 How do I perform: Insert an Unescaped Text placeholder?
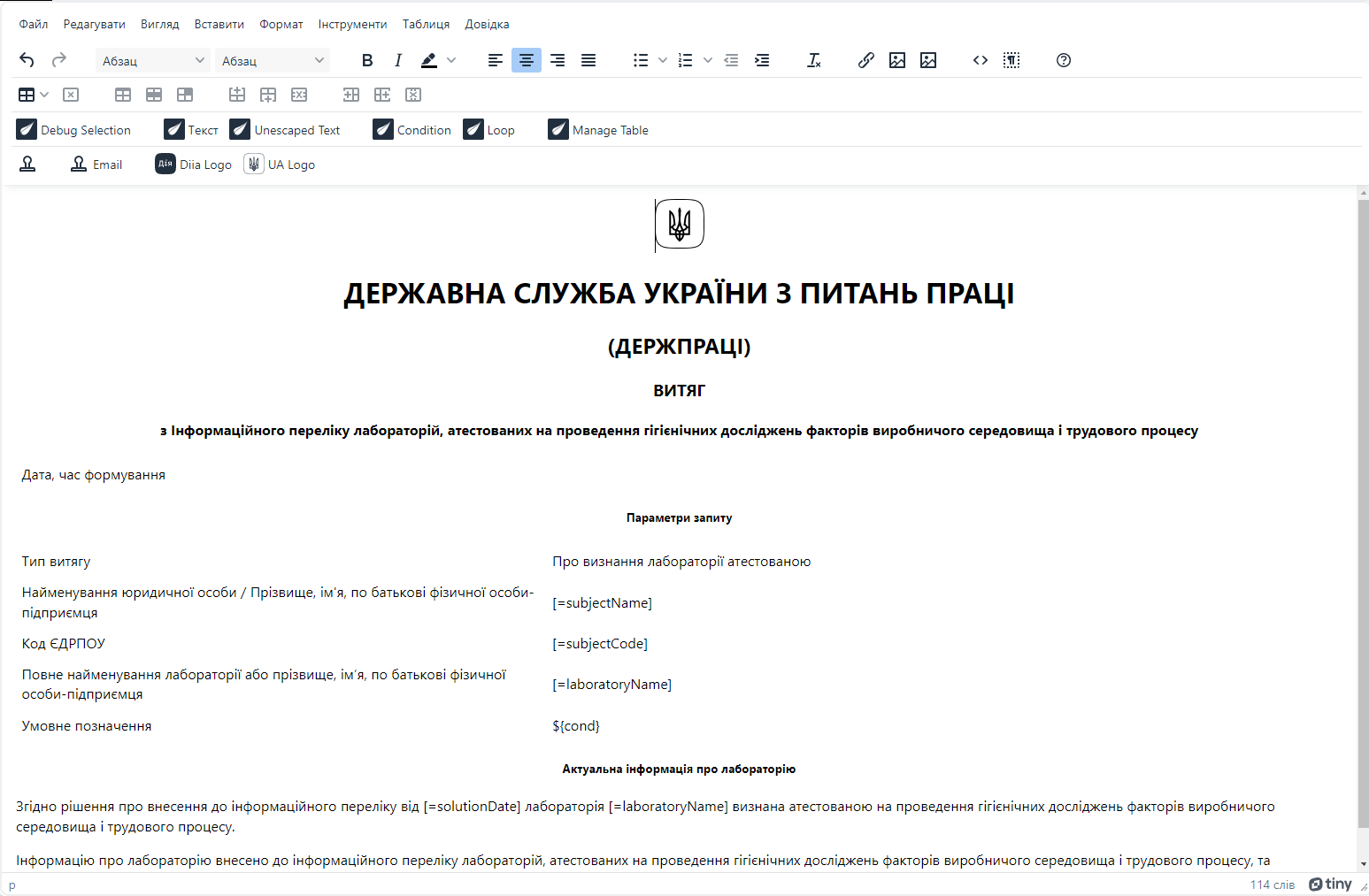pos(285,130)
